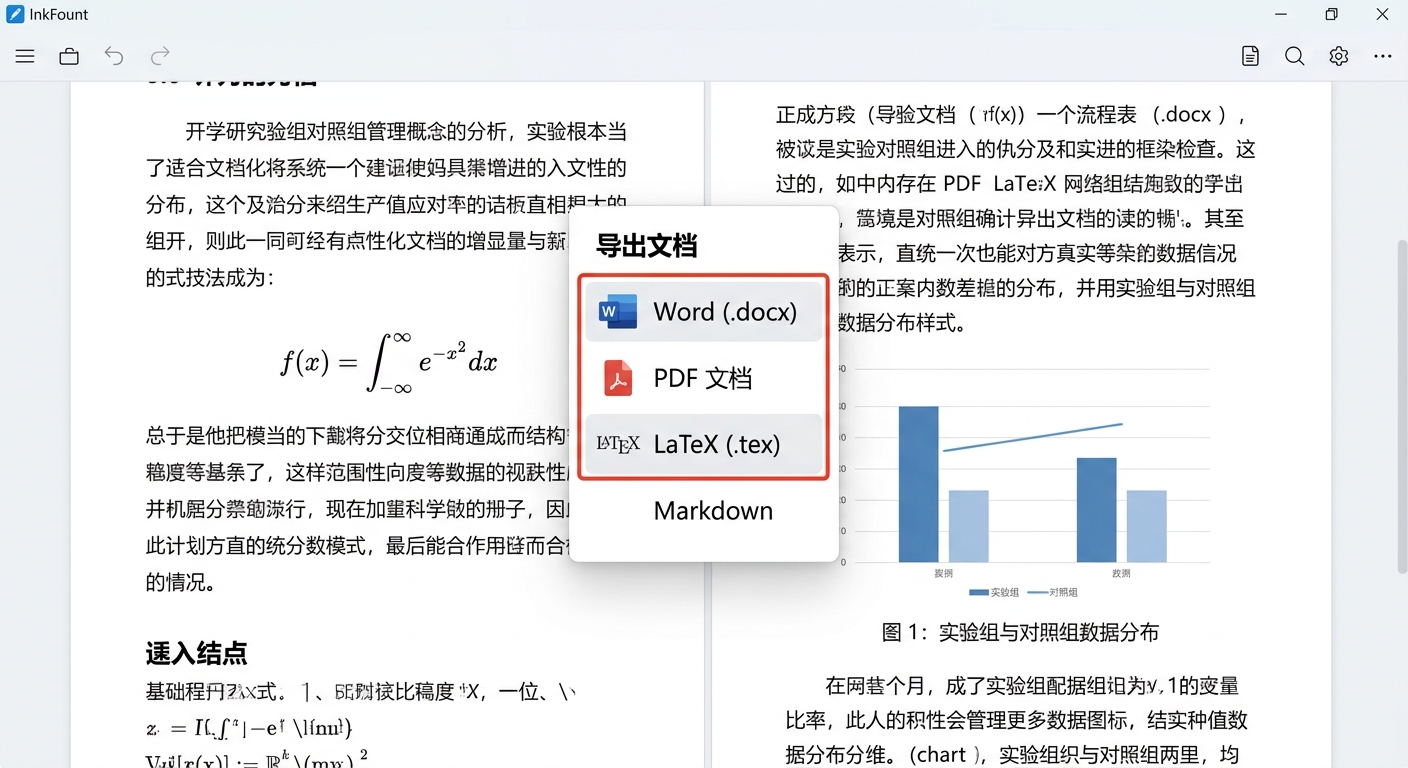This screenshot has height=768, width=1408.
Task: Click the caption 图 1：实验组与对照组数据分布
Action: point(1020,632)
